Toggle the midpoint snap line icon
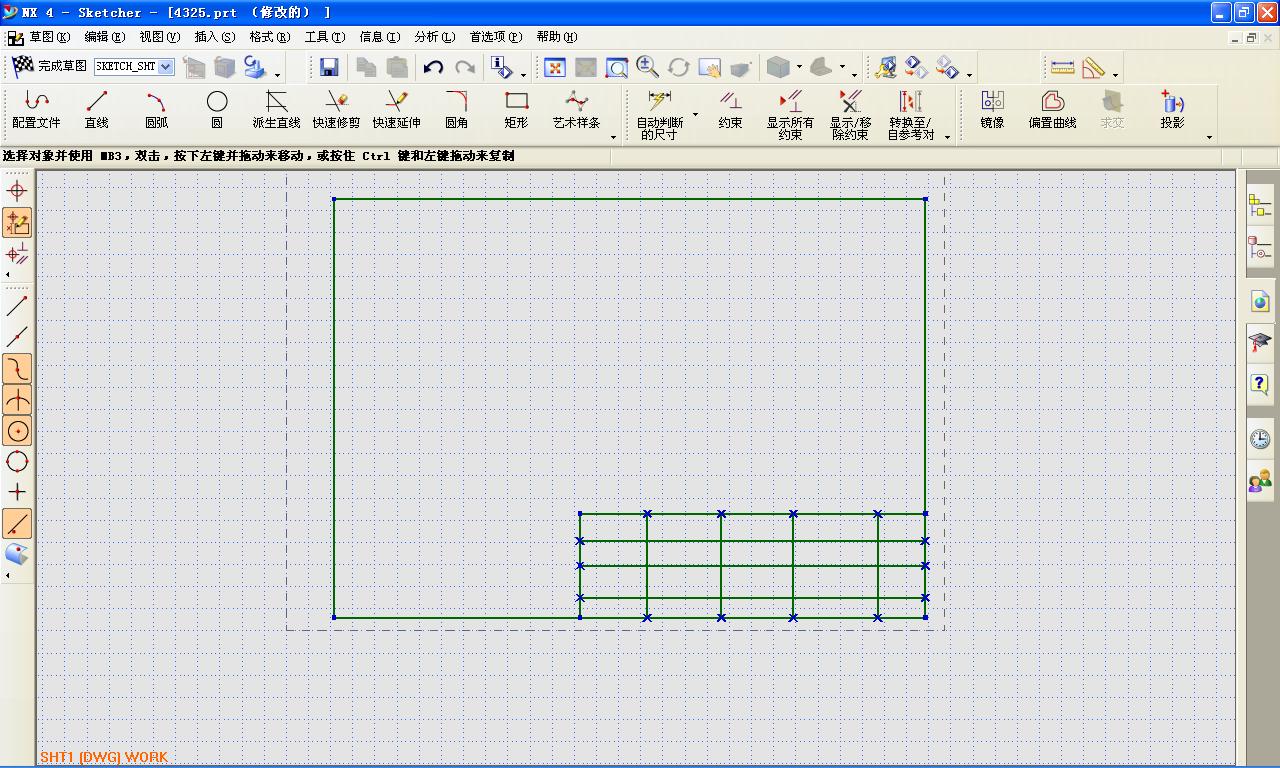Image resolution: width=1280 pixels, height=768 pixels. click(17, 337)
